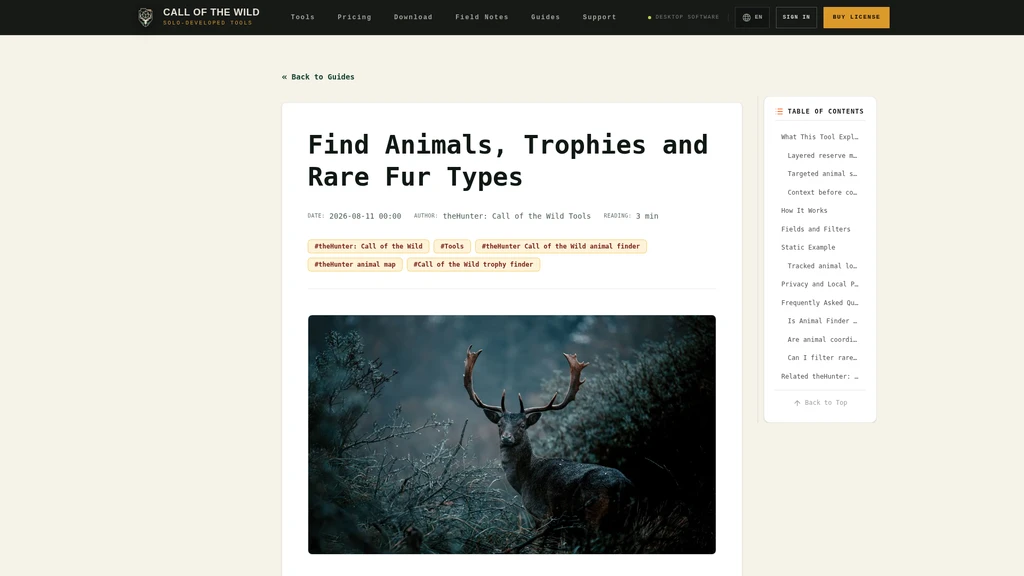Click the deer hero image
1024x576 pixels.
coord(512,434)
